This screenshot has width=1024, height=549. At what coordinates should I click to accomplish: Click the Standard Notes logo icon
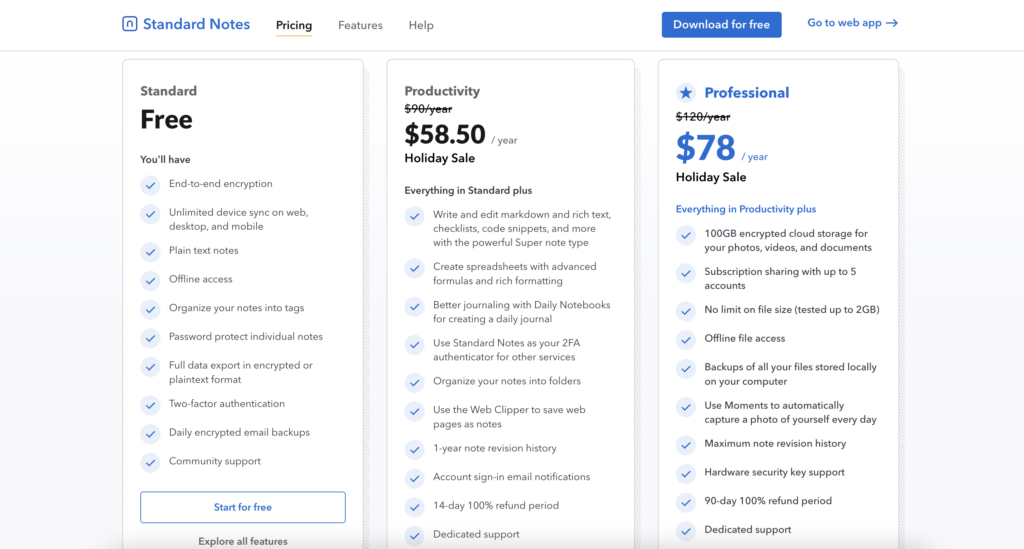pyautogui.click(x=130, y=24)
